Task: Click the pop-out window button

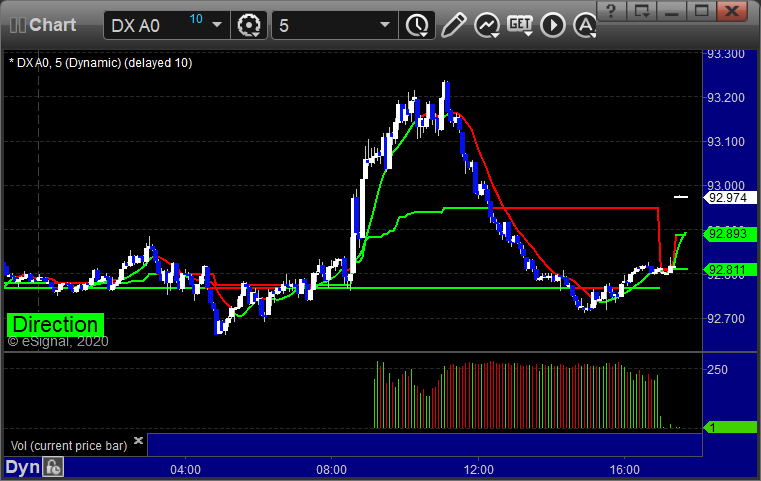Action: coord(642,10)
